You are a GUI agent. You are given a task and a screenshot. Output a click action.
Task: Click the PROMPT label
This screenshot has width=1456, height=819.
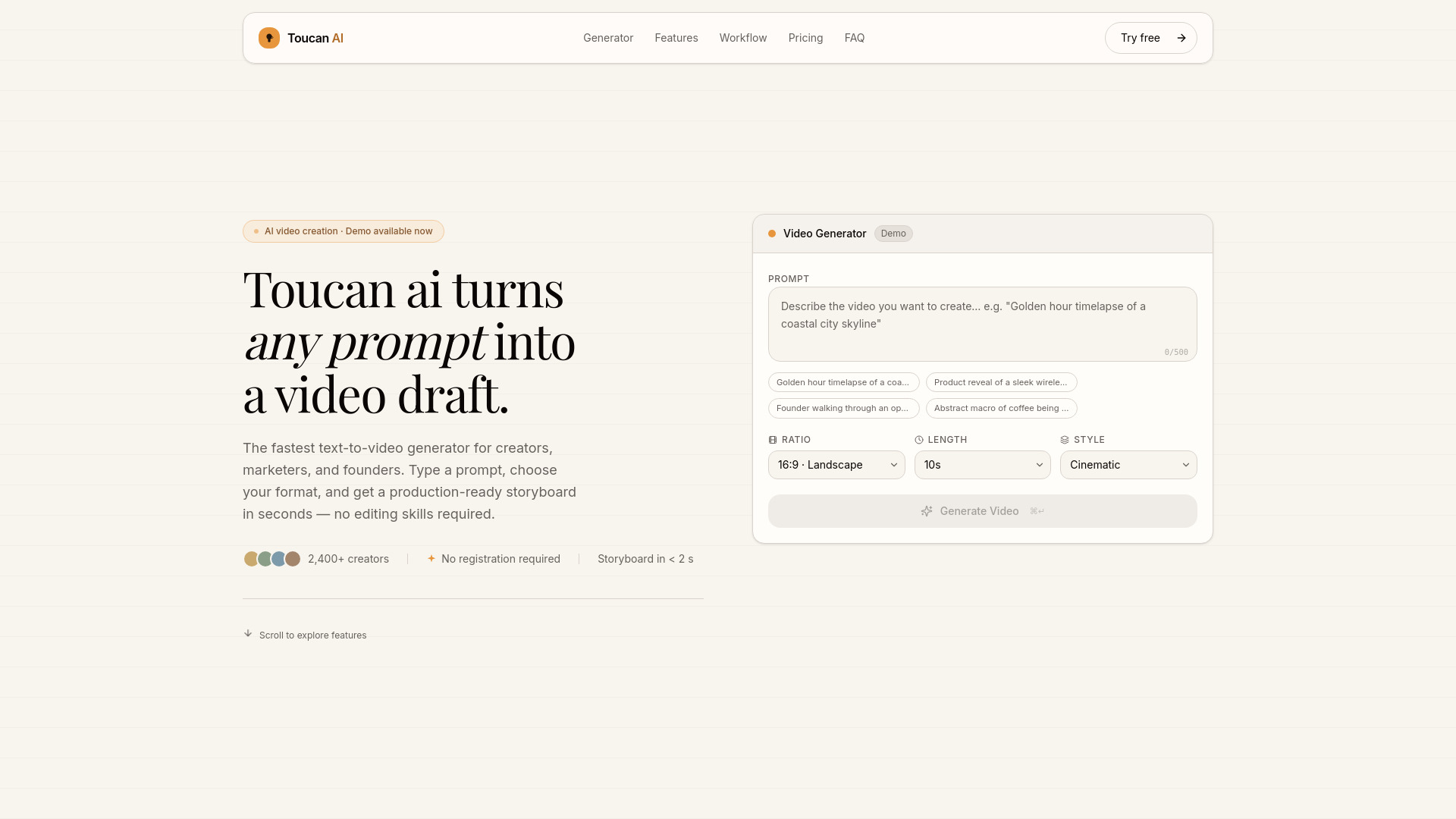coord(789,279)
